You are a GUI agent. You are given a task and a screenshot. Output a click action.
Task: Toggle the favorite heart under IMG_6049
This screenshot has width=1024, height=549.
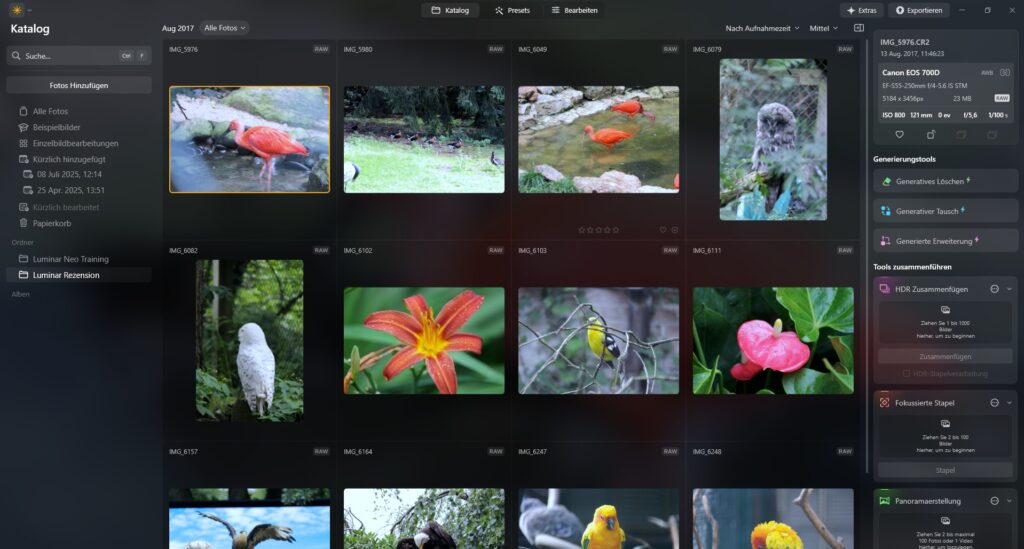663,230
